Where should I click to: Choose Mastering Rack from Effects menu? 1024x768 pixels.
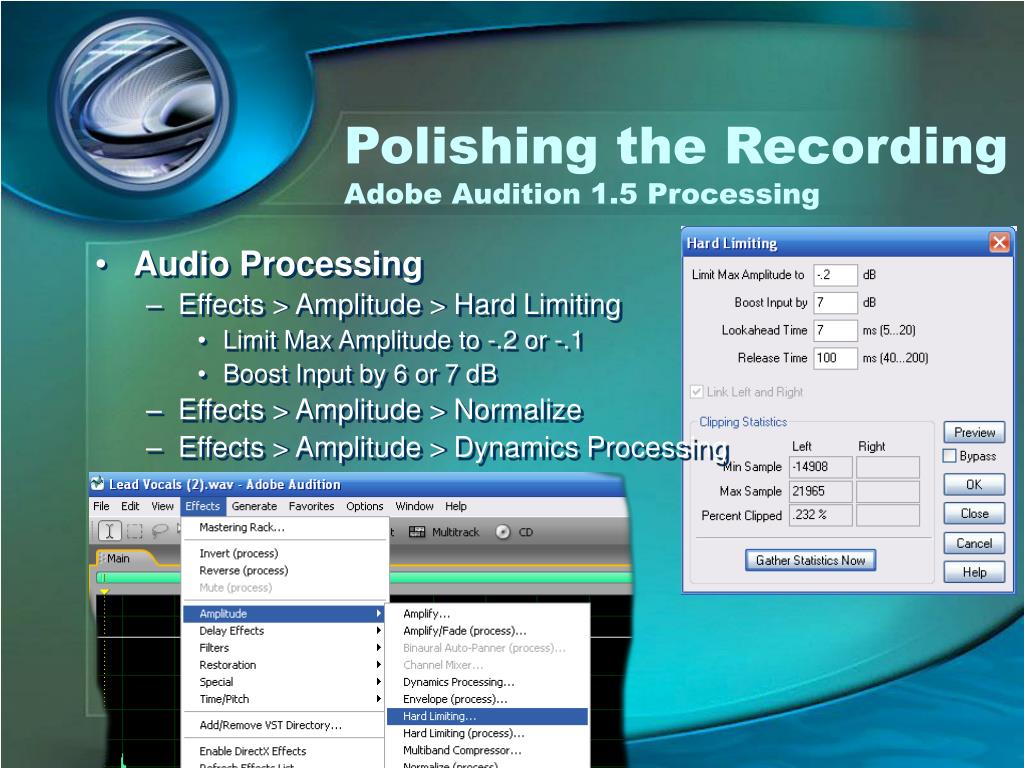pos(284,527)
